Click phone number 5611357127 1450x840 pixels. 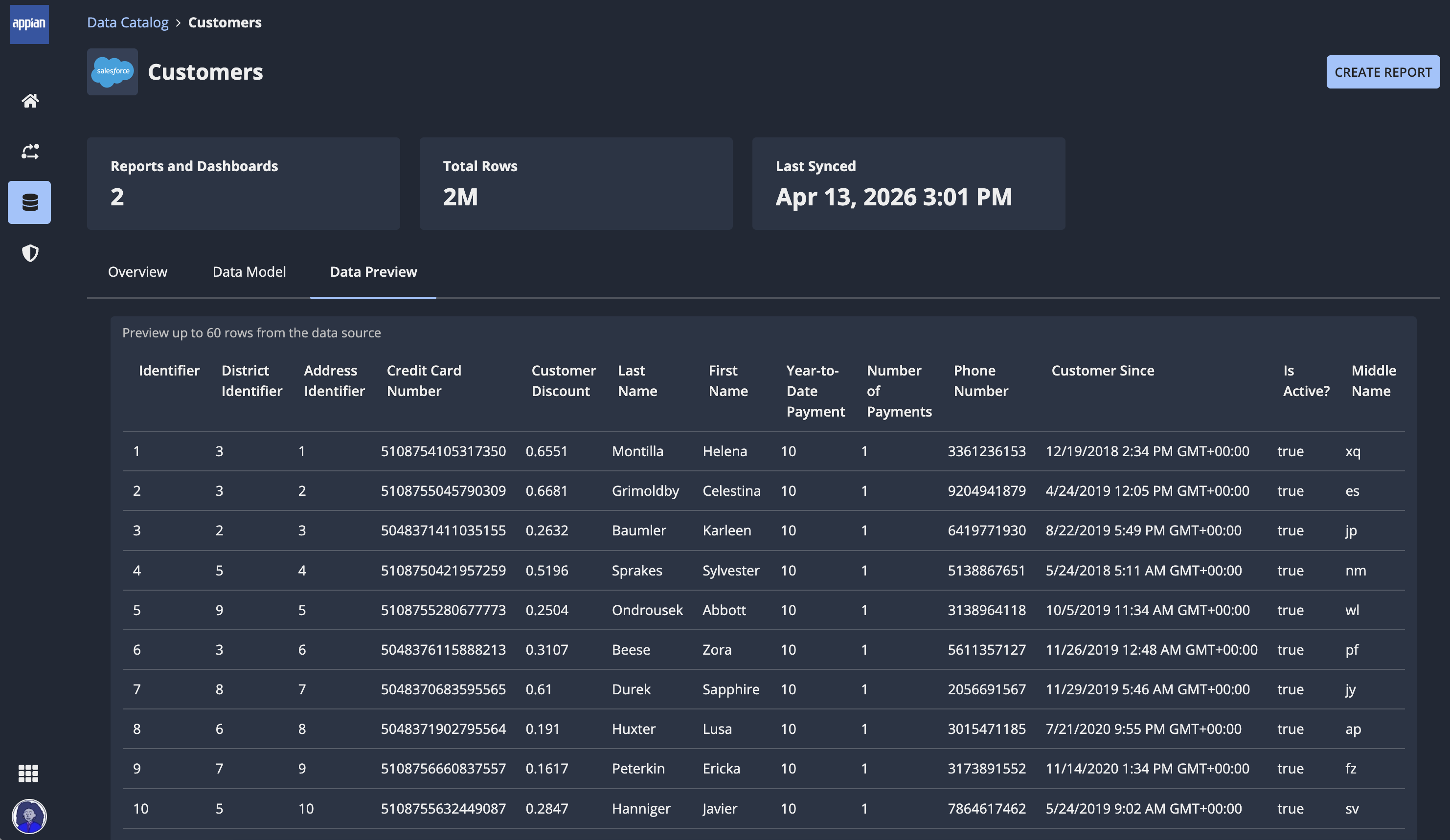coord(987,650)
